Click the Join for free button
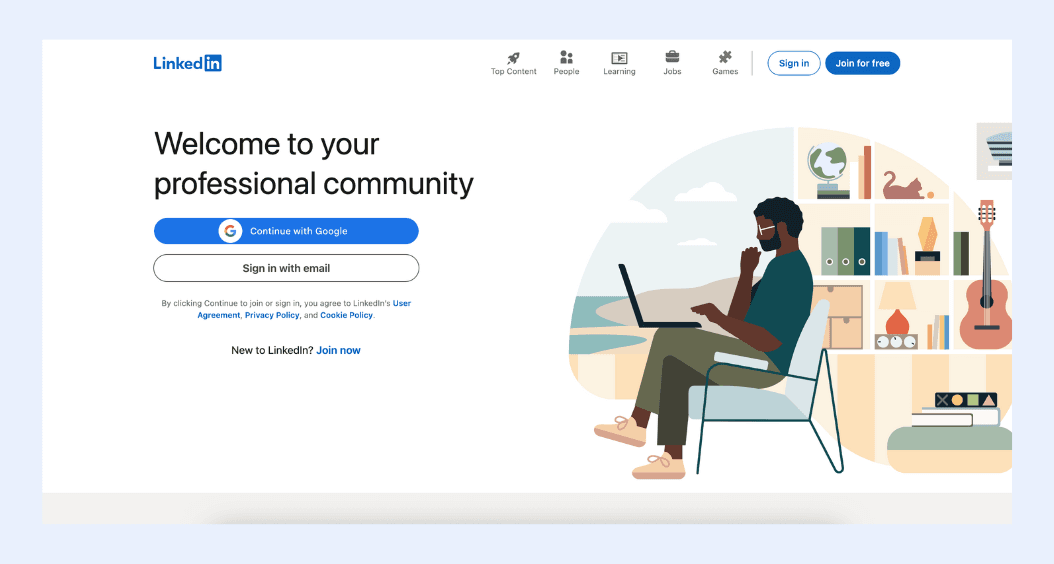1054x564 pixels. point(862,63)
